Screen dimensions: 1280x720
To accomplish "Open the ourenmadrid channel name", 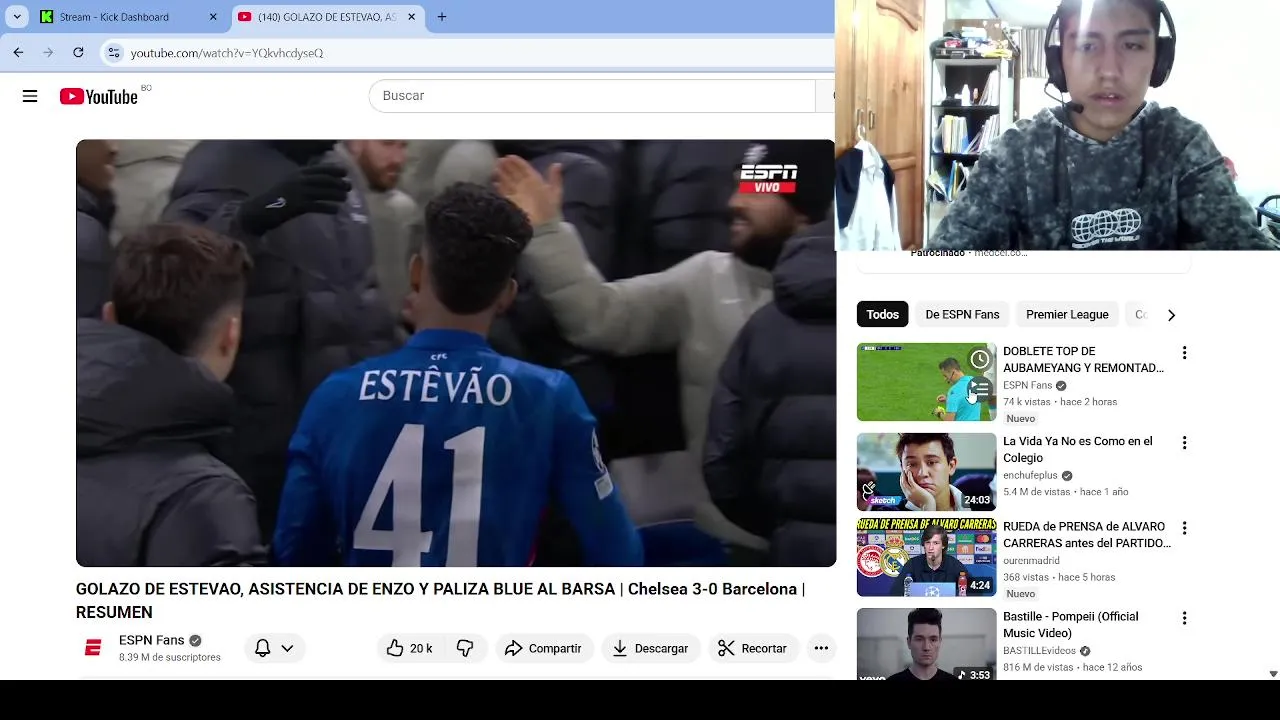I will [1031, 561].
